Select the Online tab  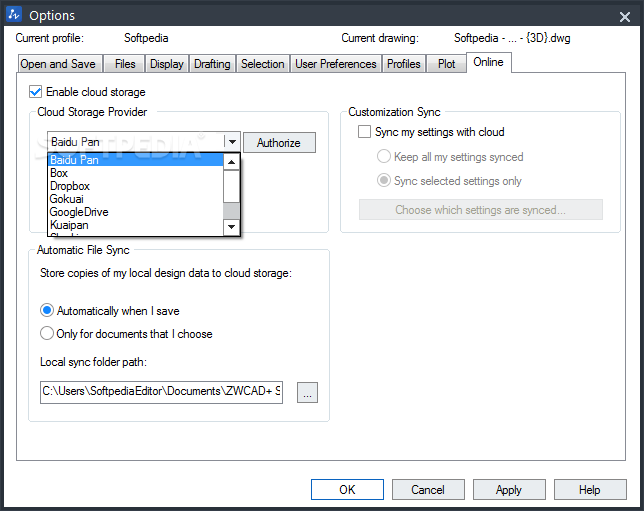pos(488,62)
